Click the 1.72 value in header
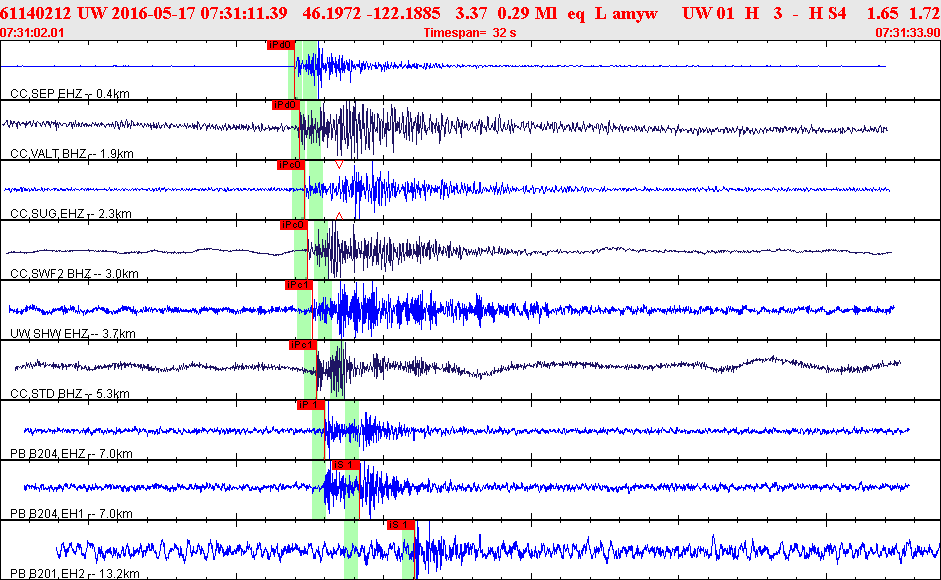Screen dimensions: 941x580 pyautogui.click(x=924, y=13)
